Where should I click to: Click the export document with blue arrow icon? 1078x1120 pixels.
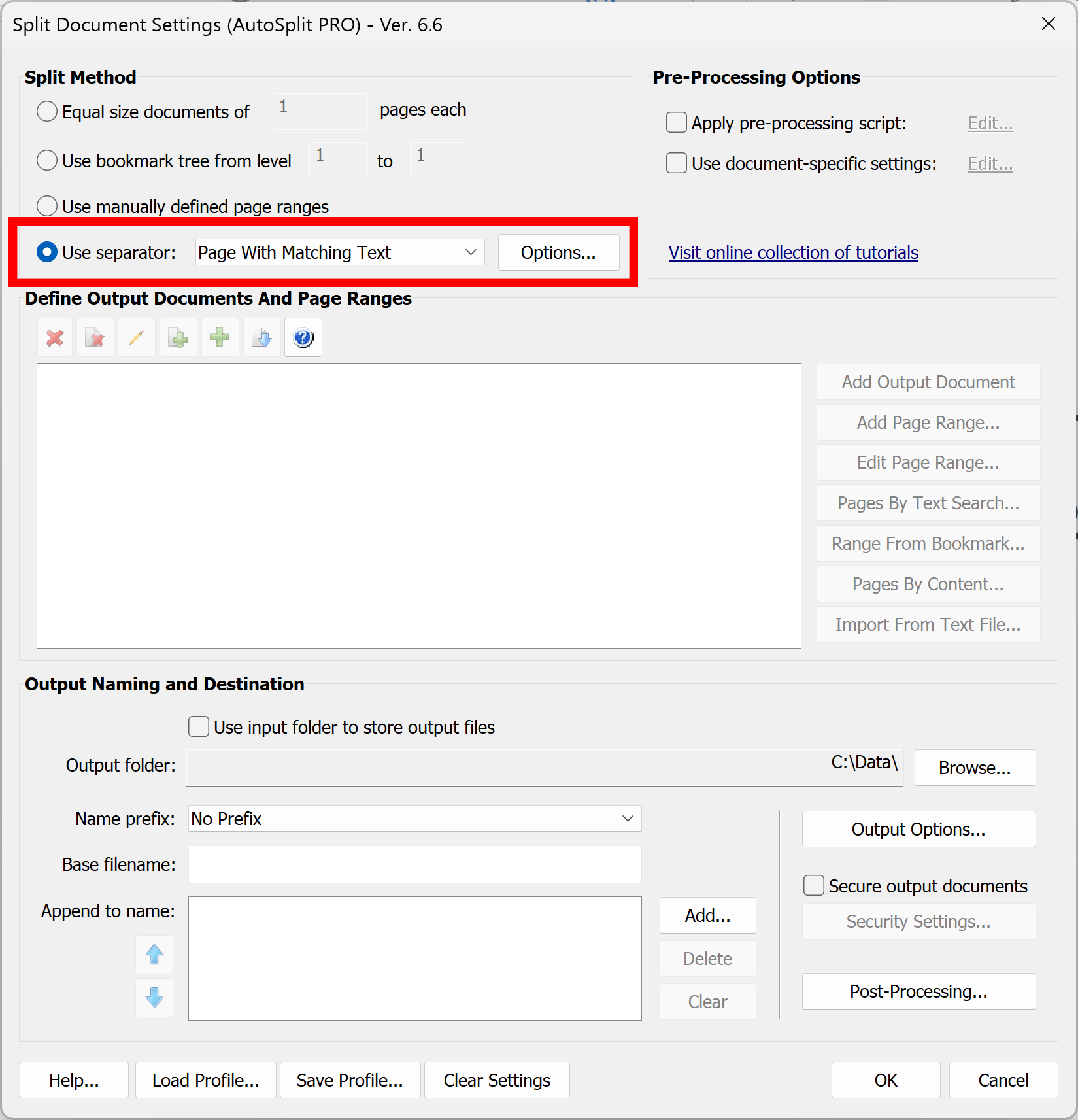click(x=261, y=337)
